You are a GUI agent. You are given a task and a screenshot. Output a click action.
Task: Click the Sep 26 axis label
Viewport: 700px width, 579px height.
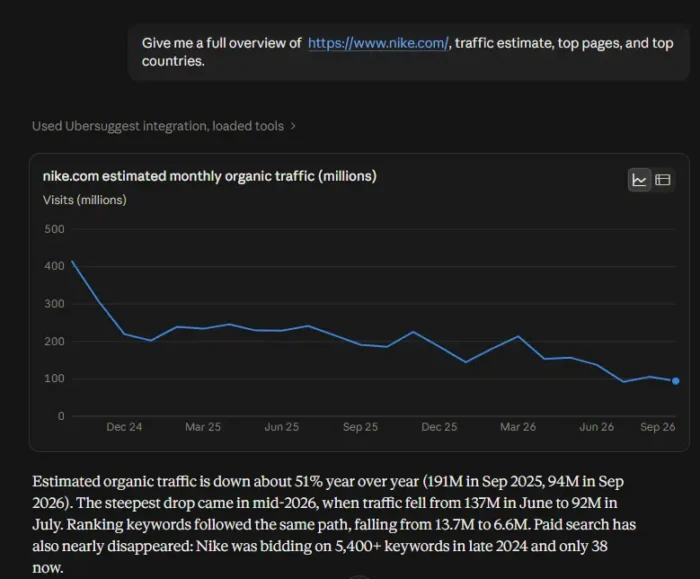pos(658,427)
